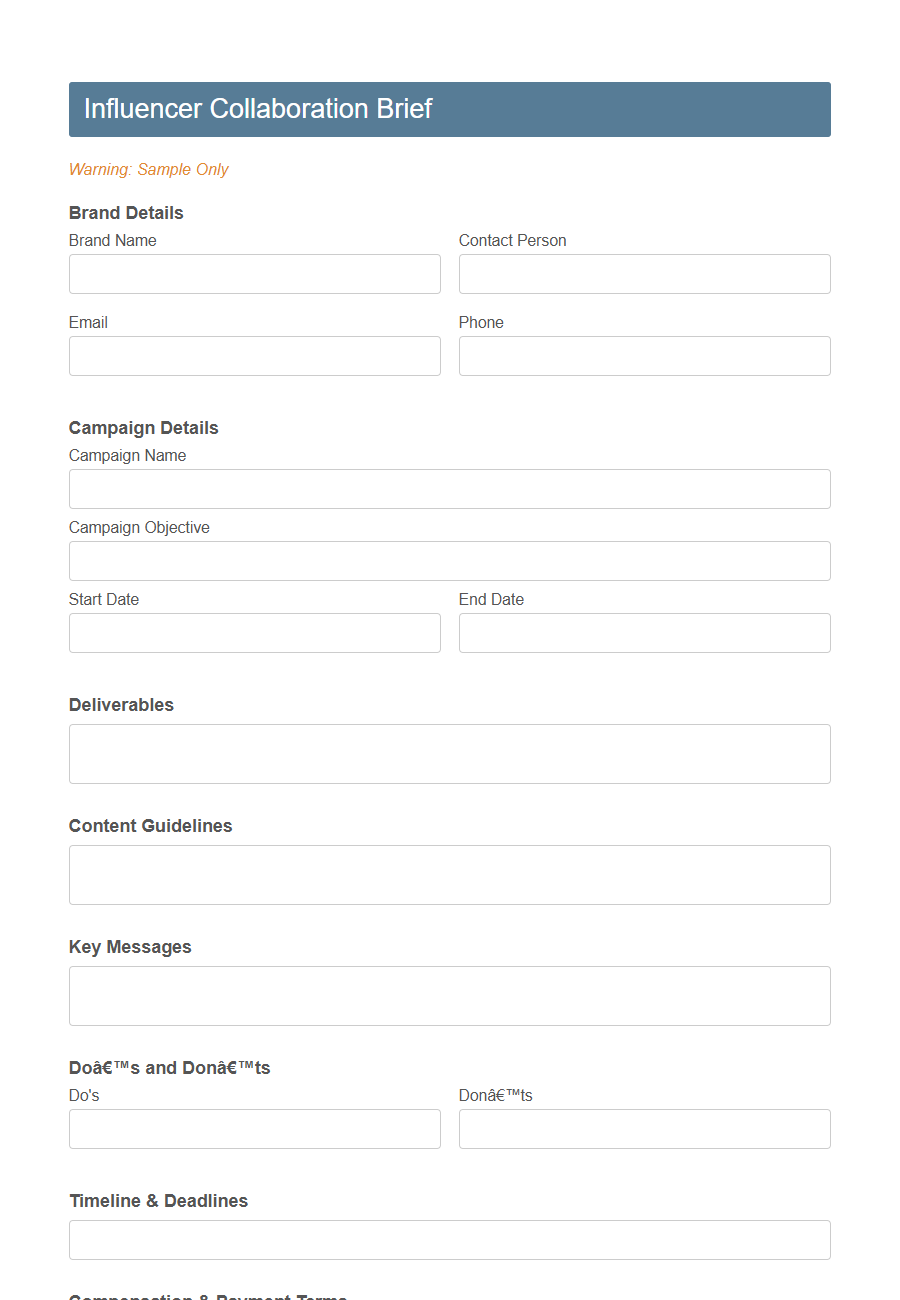Select the Email field under Brand Details

[254, 356]
